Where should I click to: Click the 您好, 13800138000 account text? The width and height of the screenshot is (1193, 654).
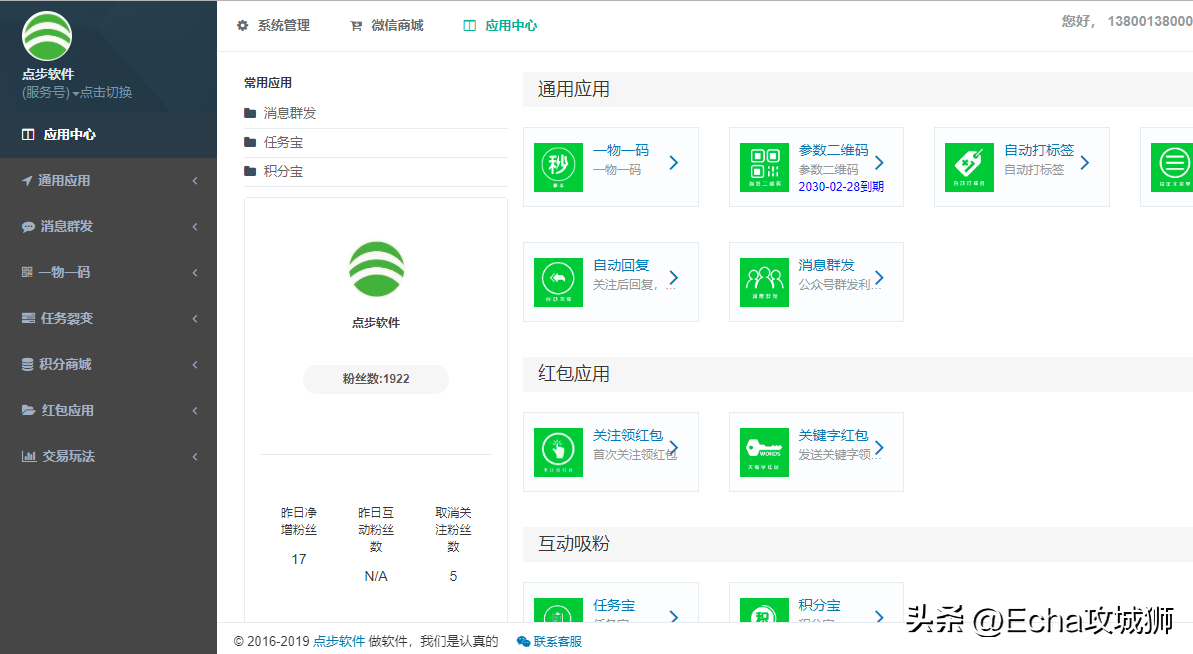1128,21
